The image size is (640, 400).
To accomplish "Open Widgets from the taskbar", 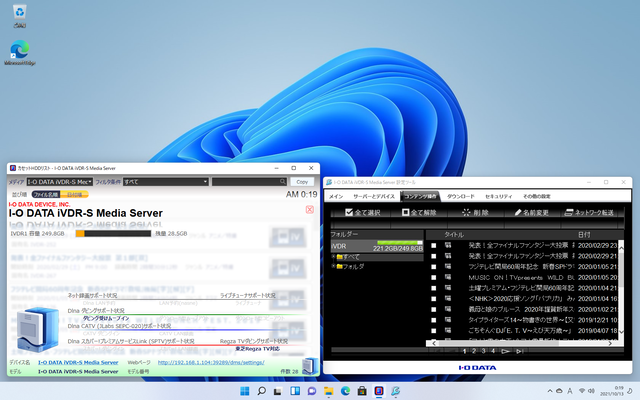I will (295, 391).
